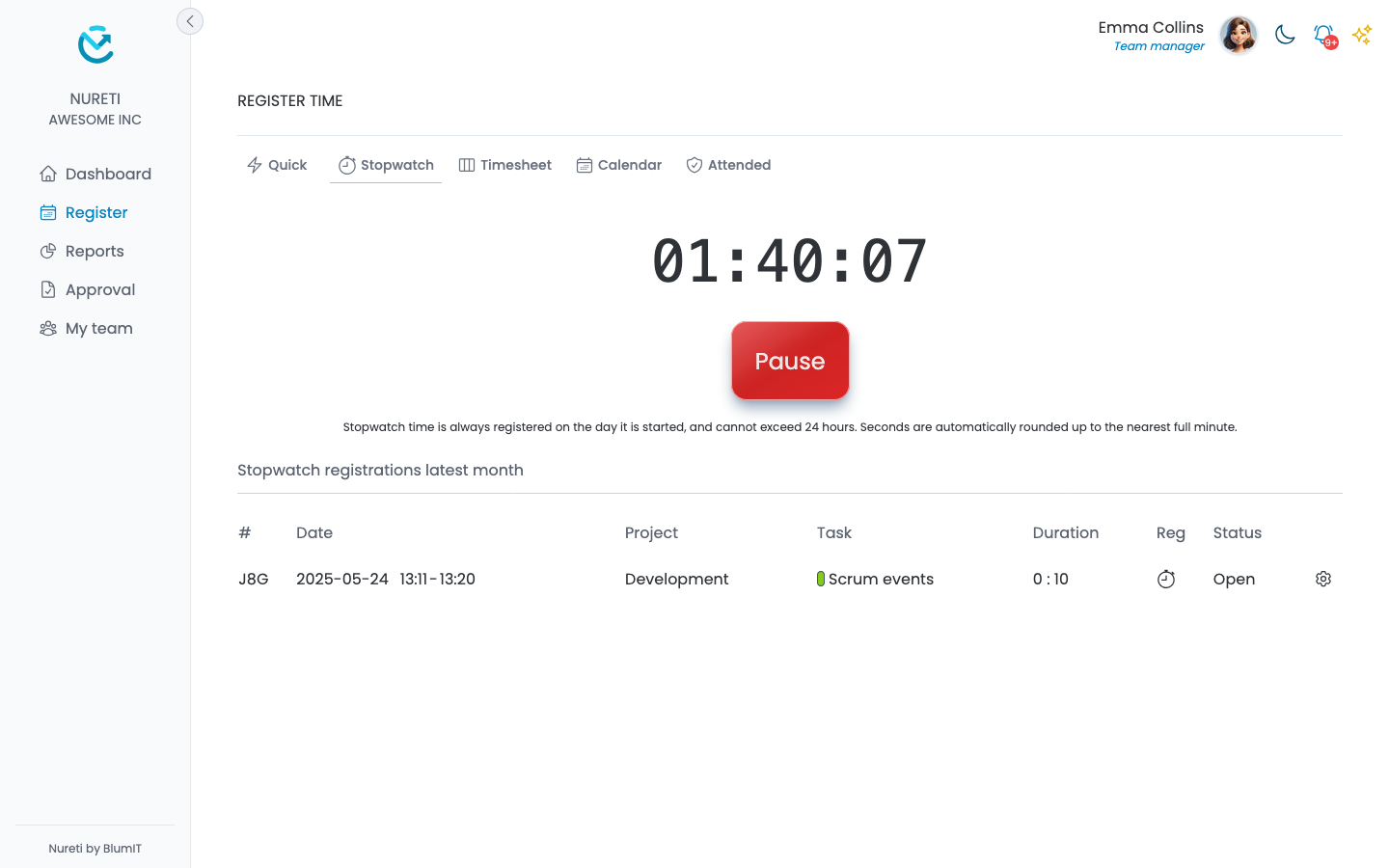Click the Status column header

tap(1238, 532)
